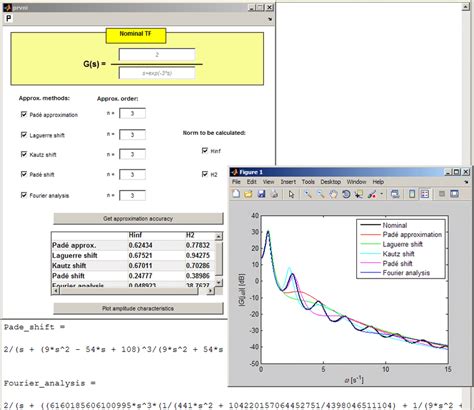The image size is (474, 410).
Task: Click the G(s) numerator input field
Action: tap(157, 54)
